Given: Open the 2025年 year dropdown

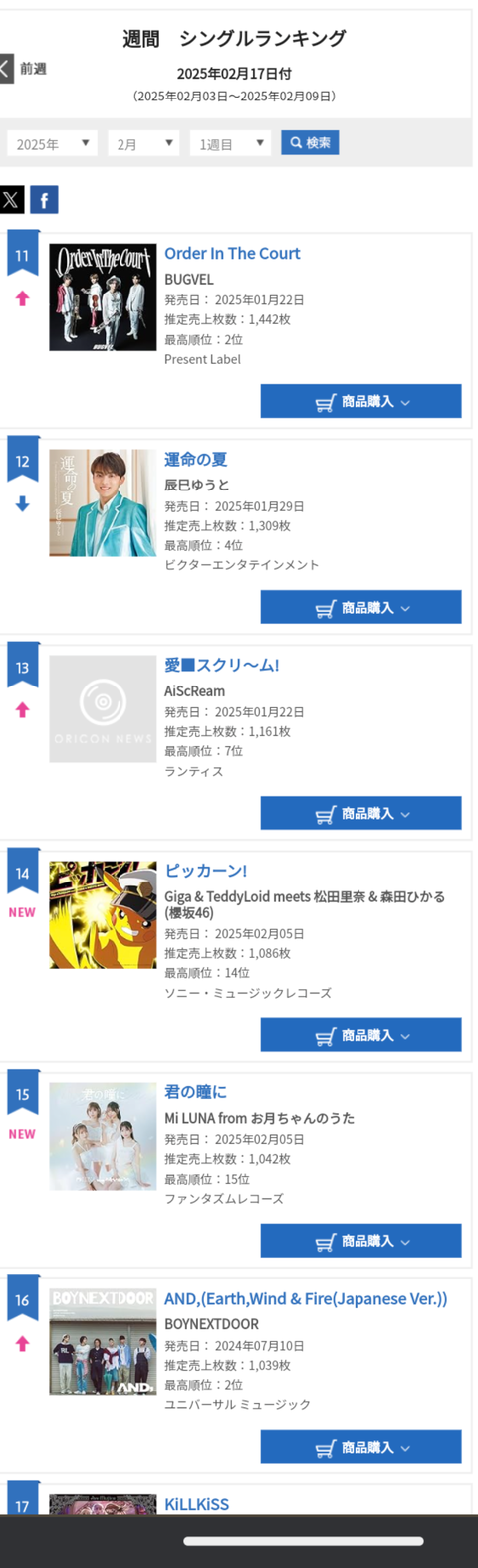Looking at the screenshot, I should [x=52, y=143].
